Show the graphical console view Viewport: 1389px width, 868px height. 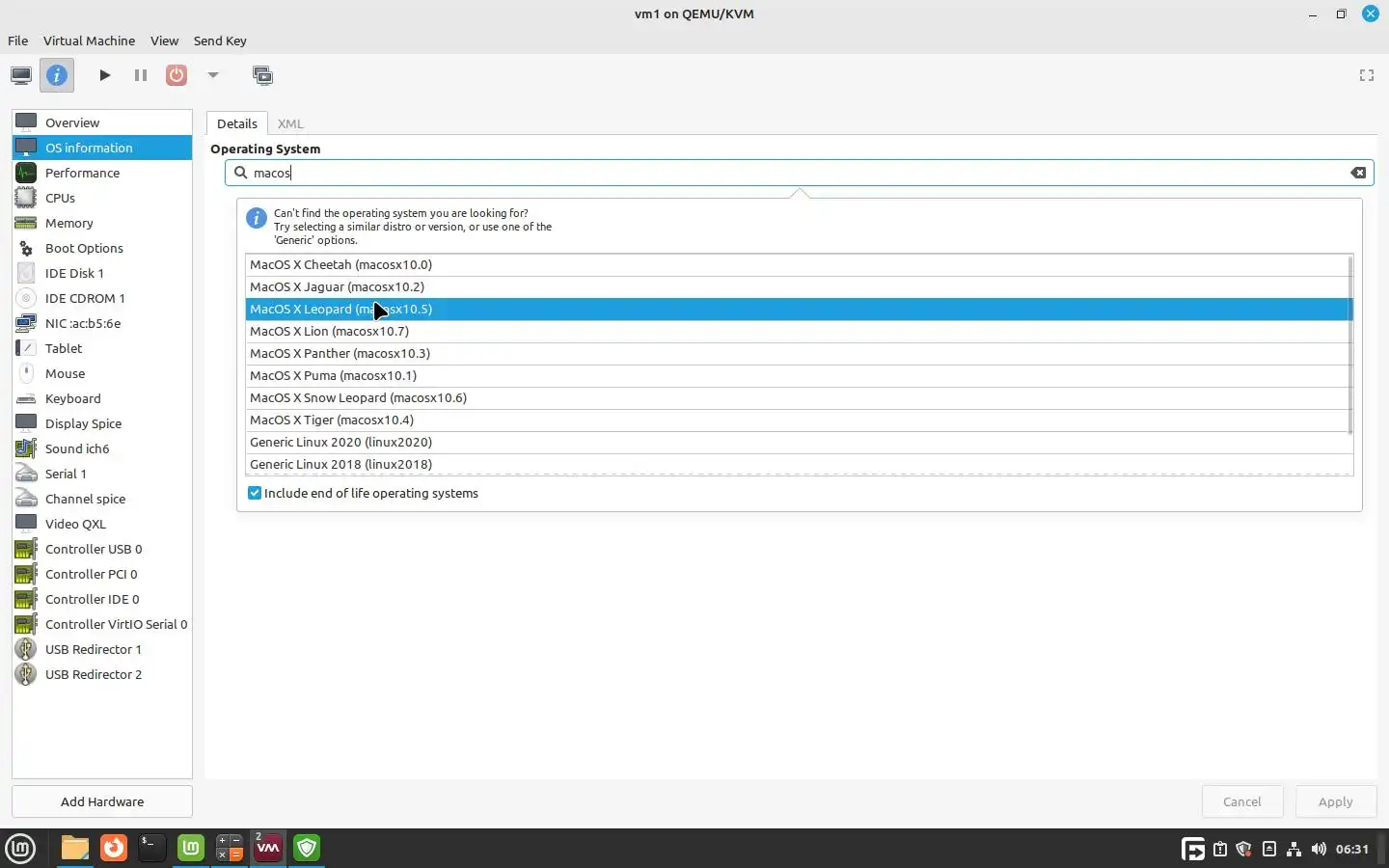click(21, 75)
